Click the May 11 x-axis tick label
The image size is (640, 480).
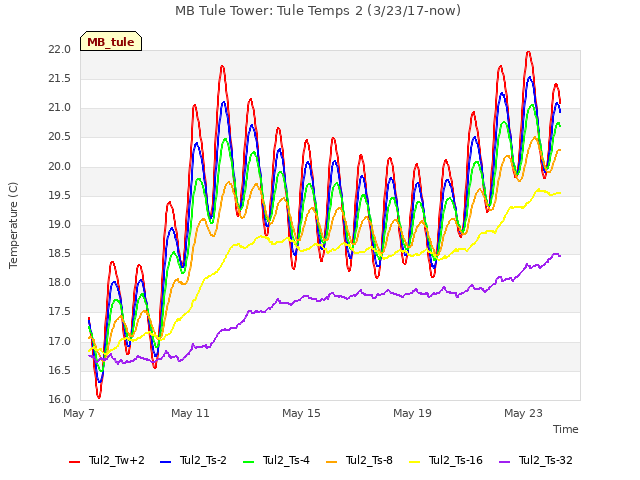(x=190, y=413)
